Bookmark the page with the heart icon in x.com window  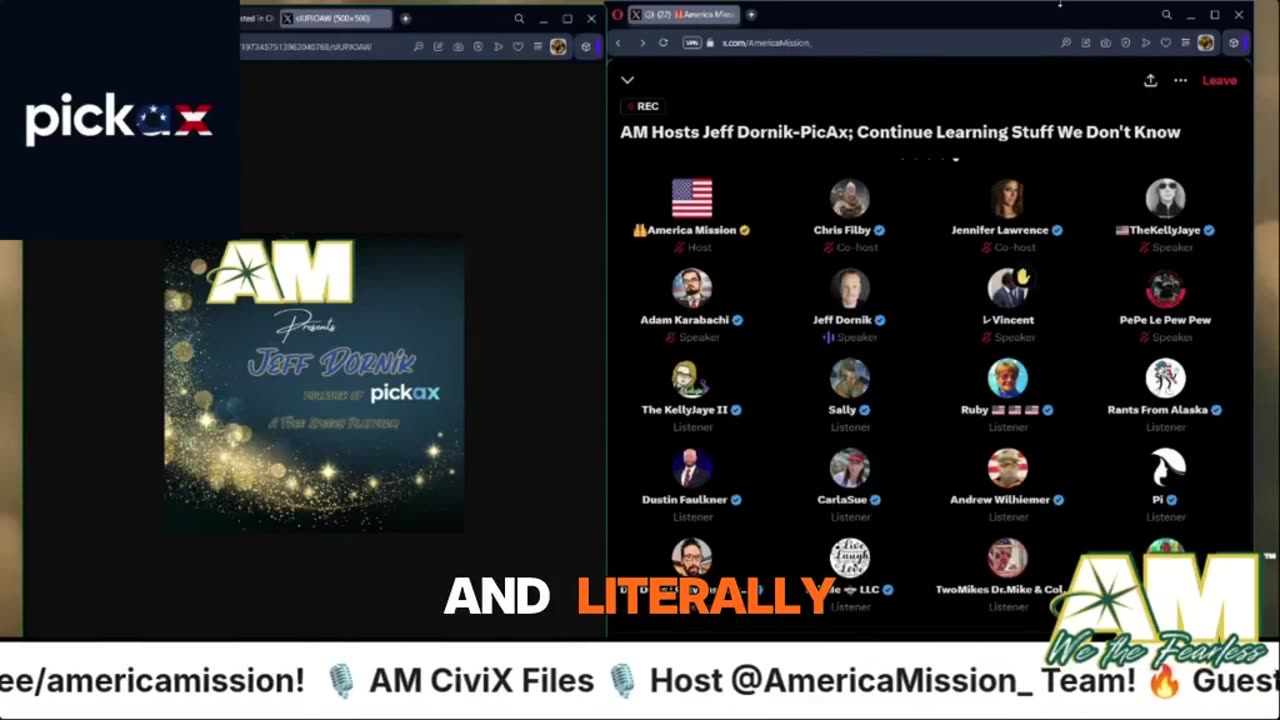tap(1166, 43)
